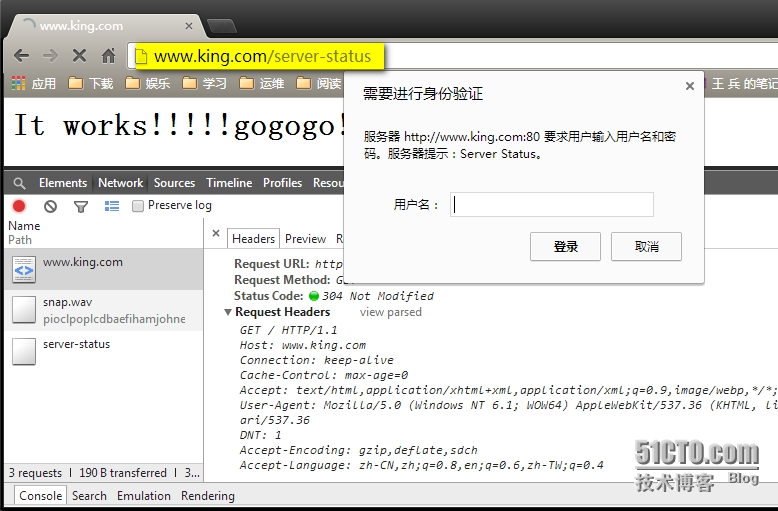778x511 pixels.
Task: Click the DevTools search magnifier icon
Action: click(19, 184)
